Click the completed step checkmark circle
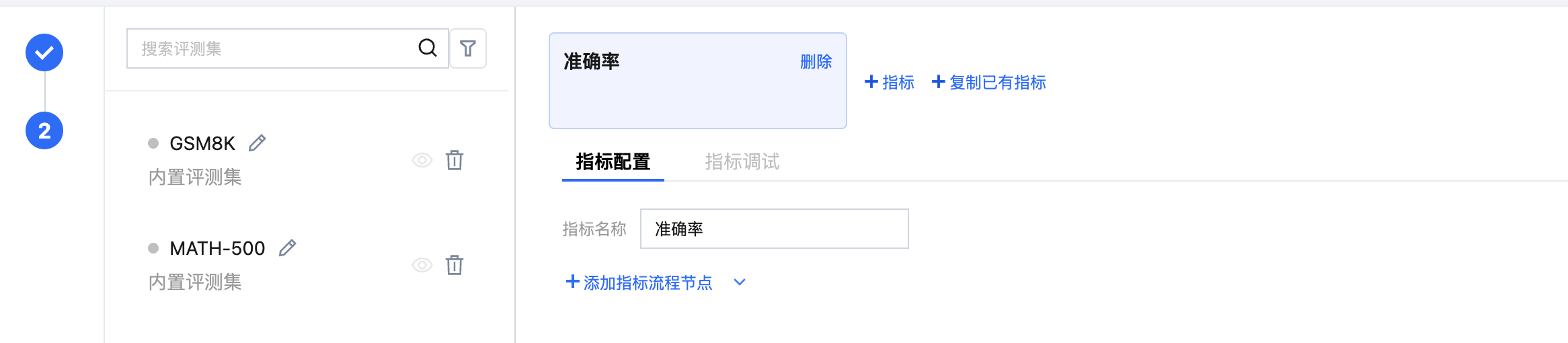 [x=44, y=52]
